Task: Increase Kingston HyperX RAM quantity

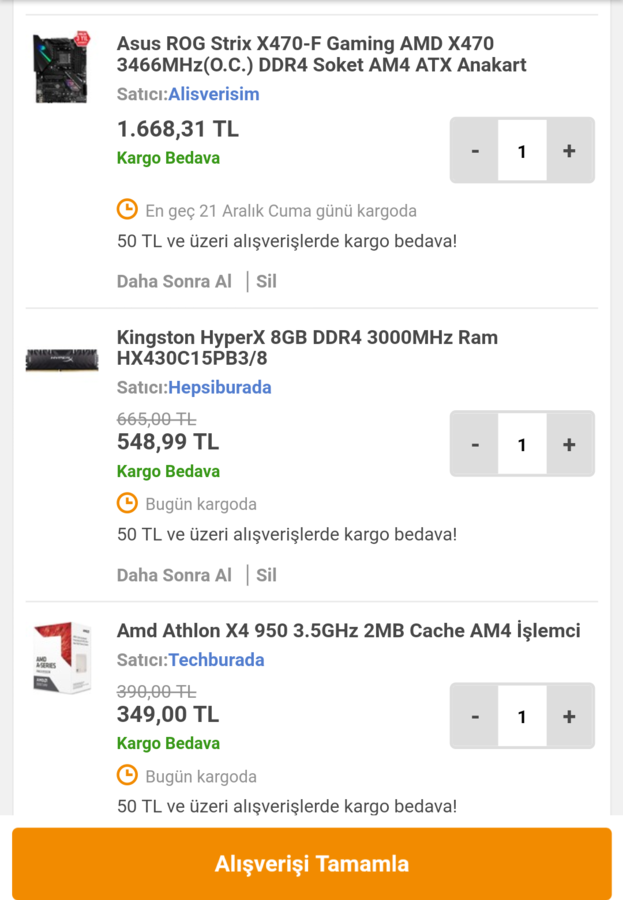Action: click(569, 445)
